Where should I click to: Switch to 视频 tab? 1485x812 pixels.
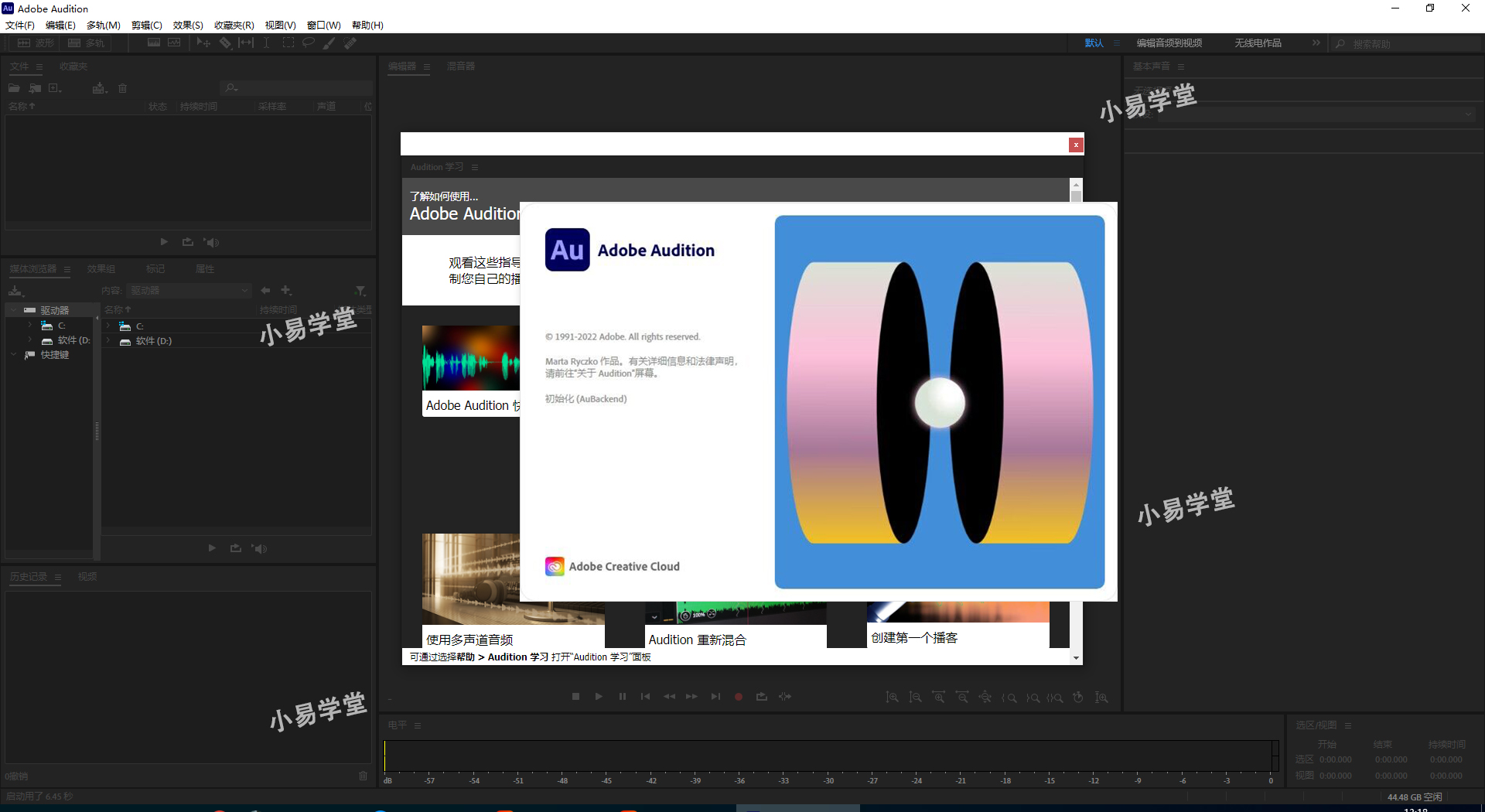click(x=87, y=577)
